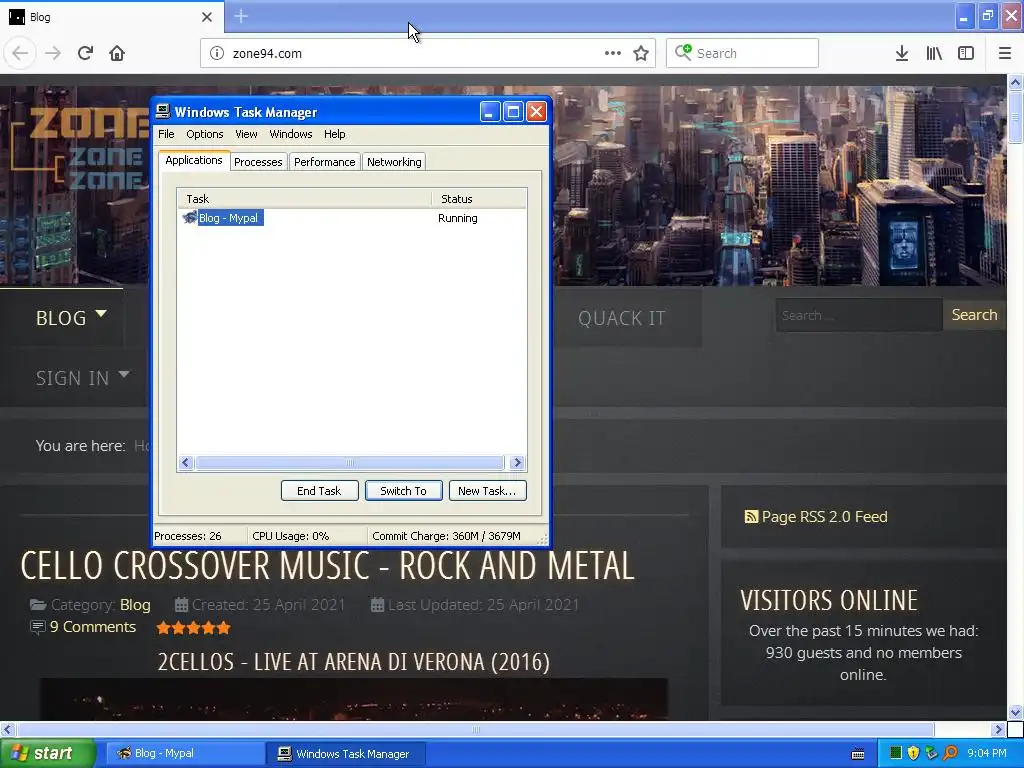Click the five-star article rating

(x=193, y=628)
